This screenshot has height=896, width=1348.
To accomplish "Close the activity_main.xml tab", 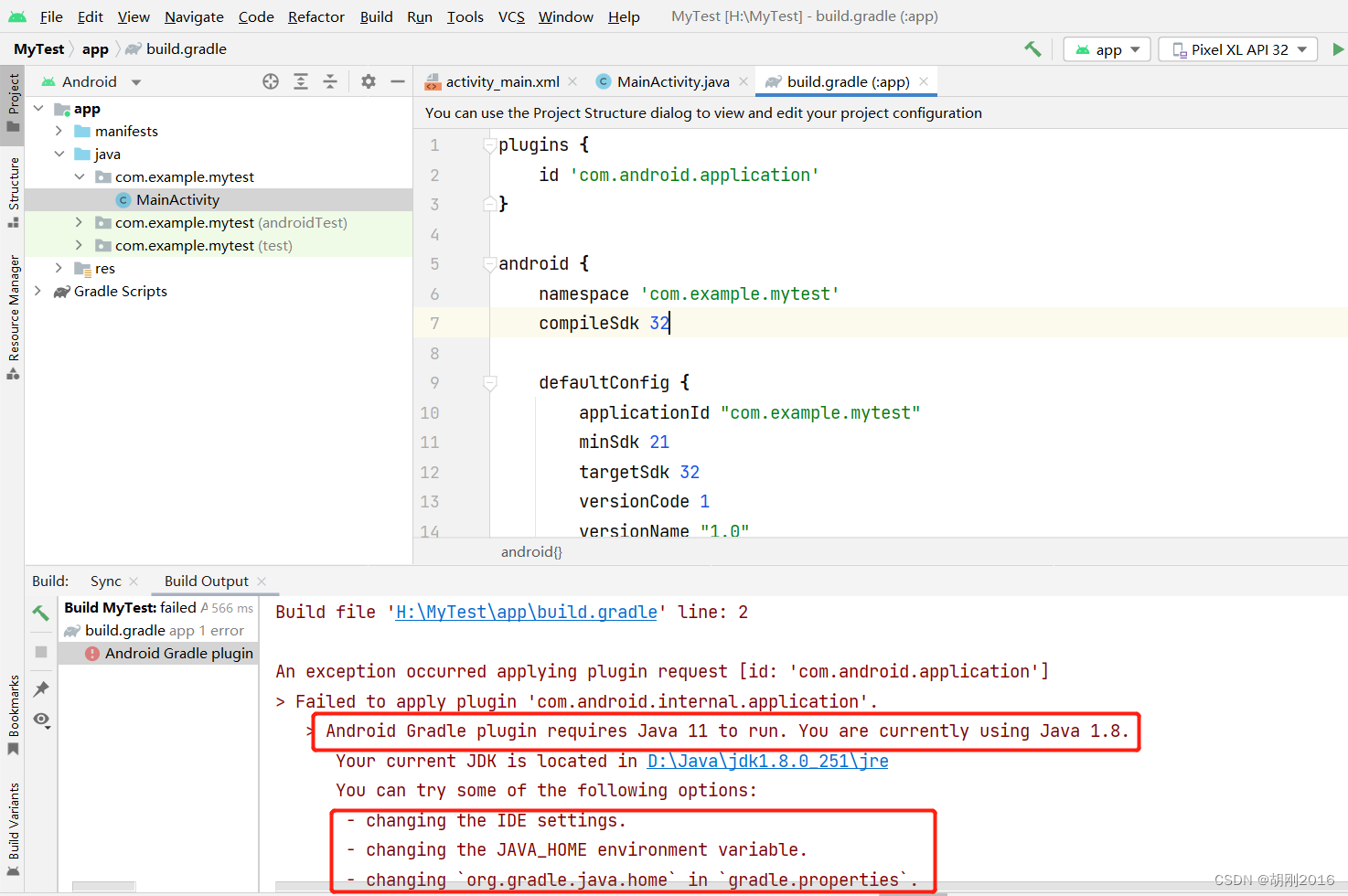I will tap(572, 81).
